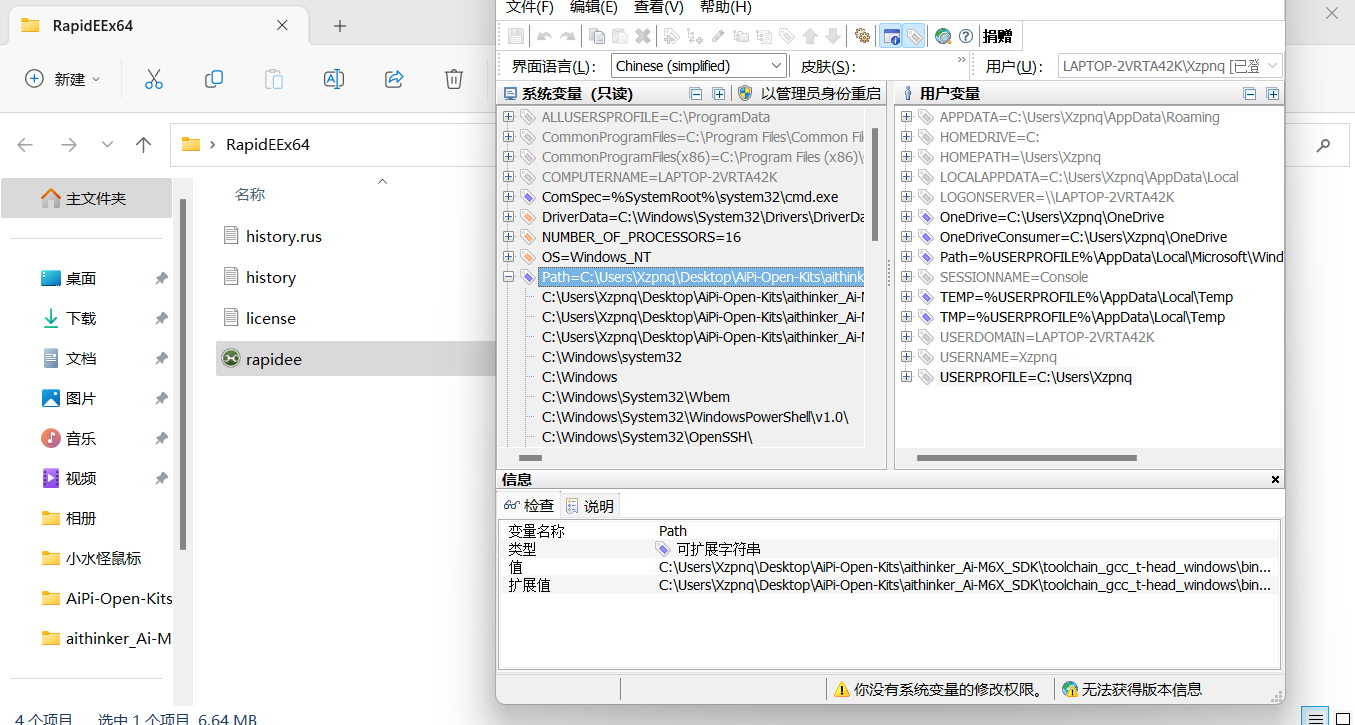Click the 可扩展字符串 type value

click(x=718, y=549)
